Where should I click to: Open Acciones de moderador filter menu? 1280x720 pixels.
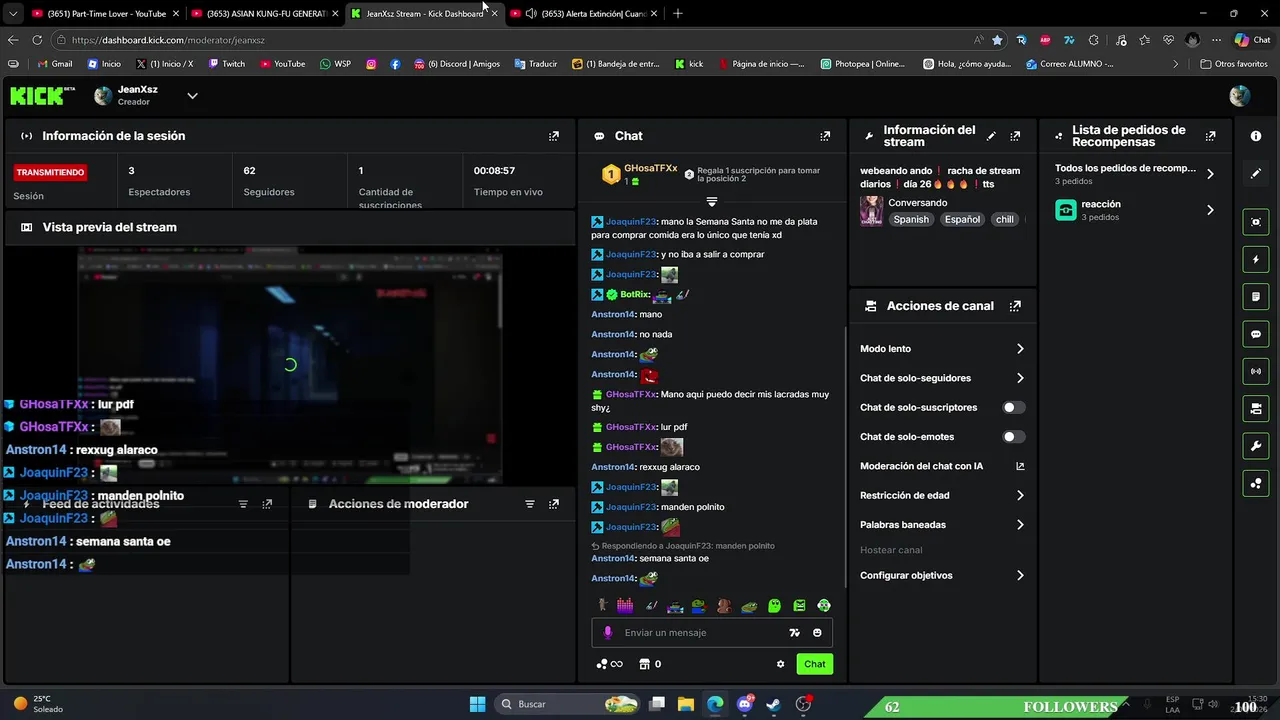tap(530, 504)
